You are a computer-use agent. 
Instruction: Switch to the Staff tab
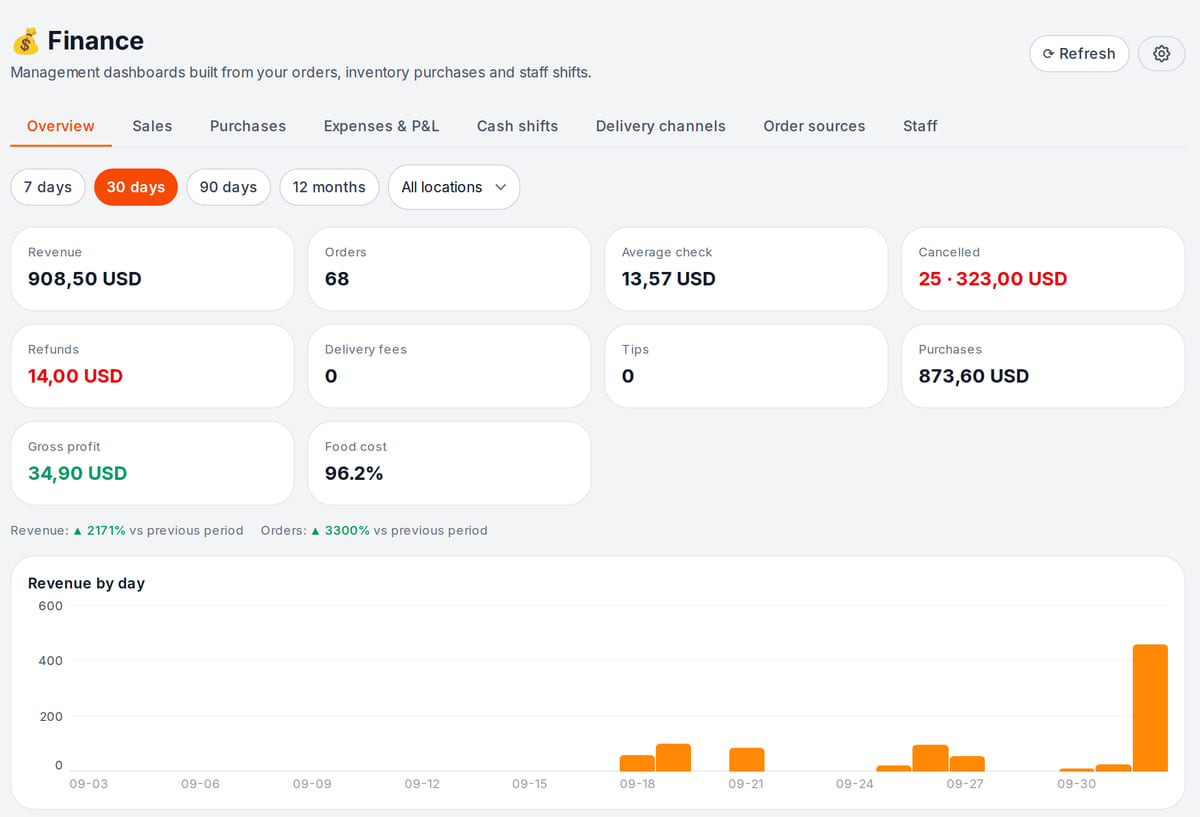pyautogui.click(x=920, y=126)
